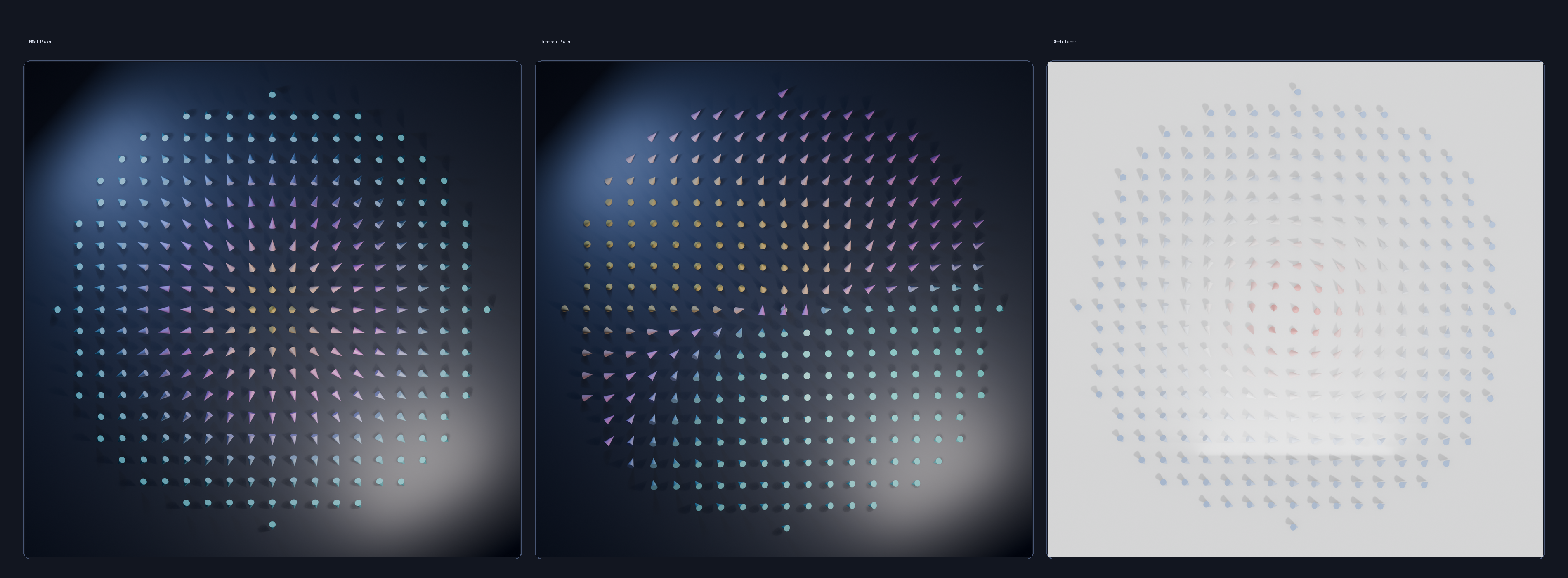Click the Néel · Poster label

[40, 42]
